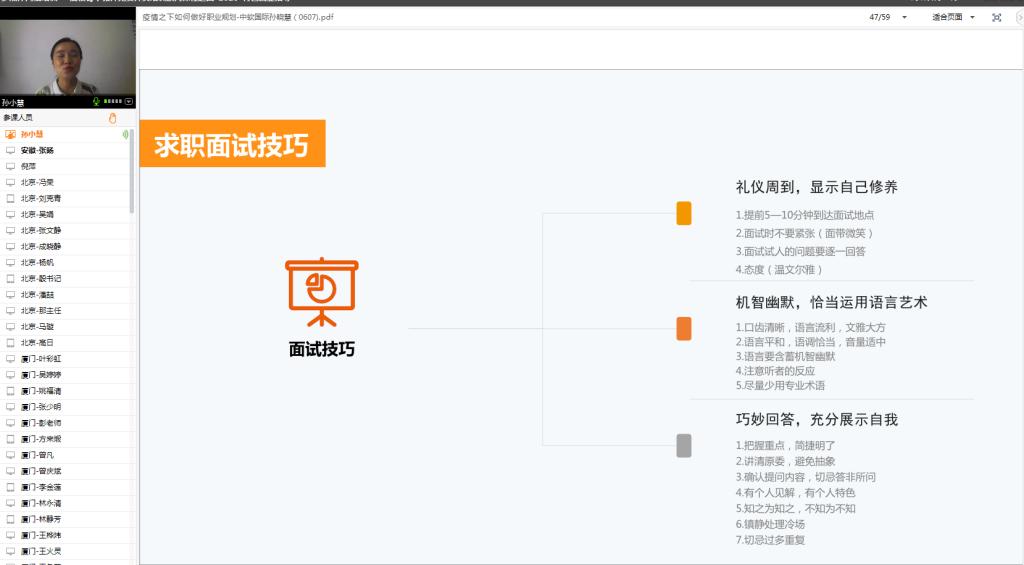Click the orange 求职面试技巧 slide title
This screenshot has width=1024, height=565.
click(x=232, y=145)
